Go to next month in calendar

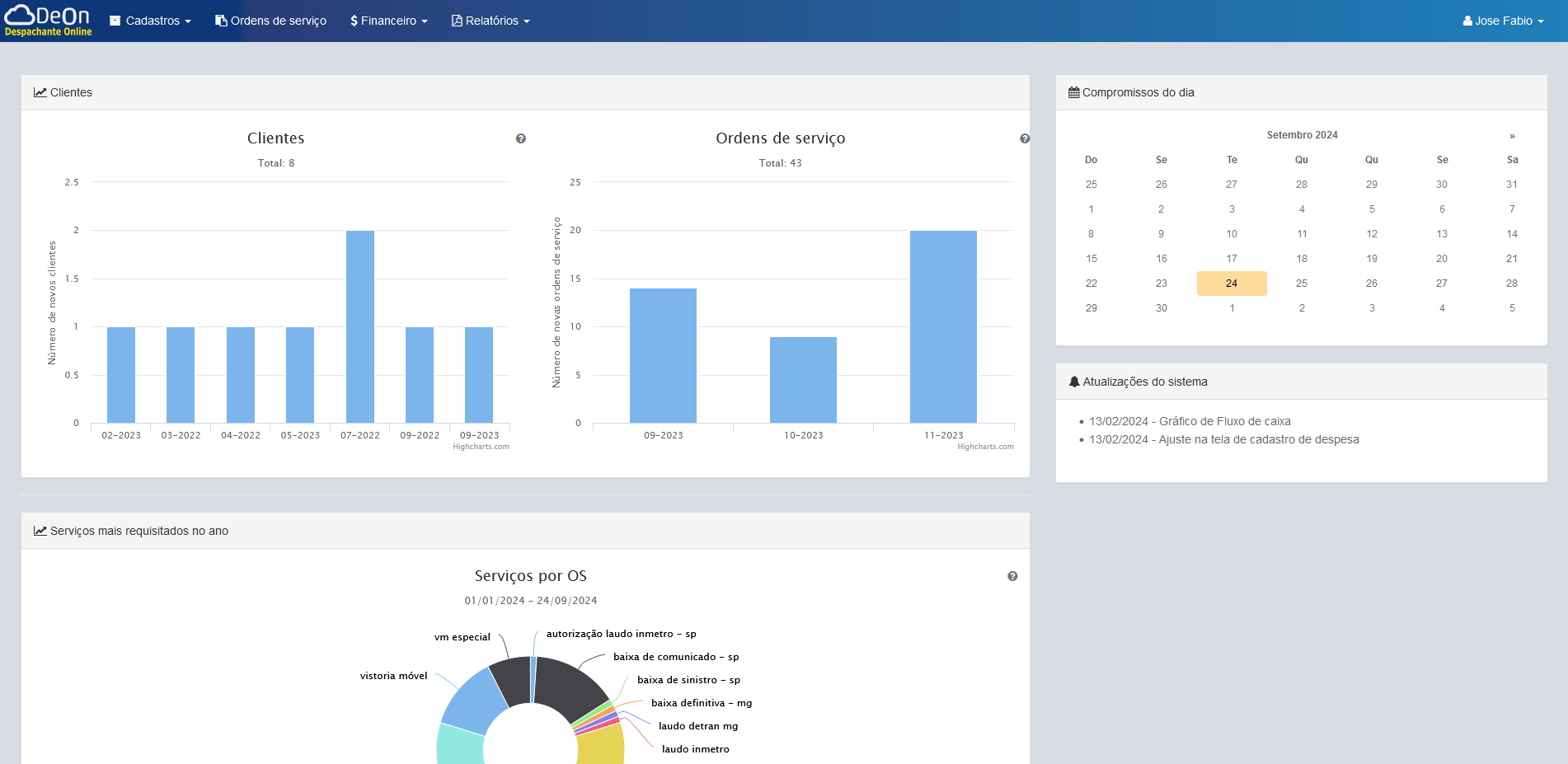click(x=1512, y=135)
